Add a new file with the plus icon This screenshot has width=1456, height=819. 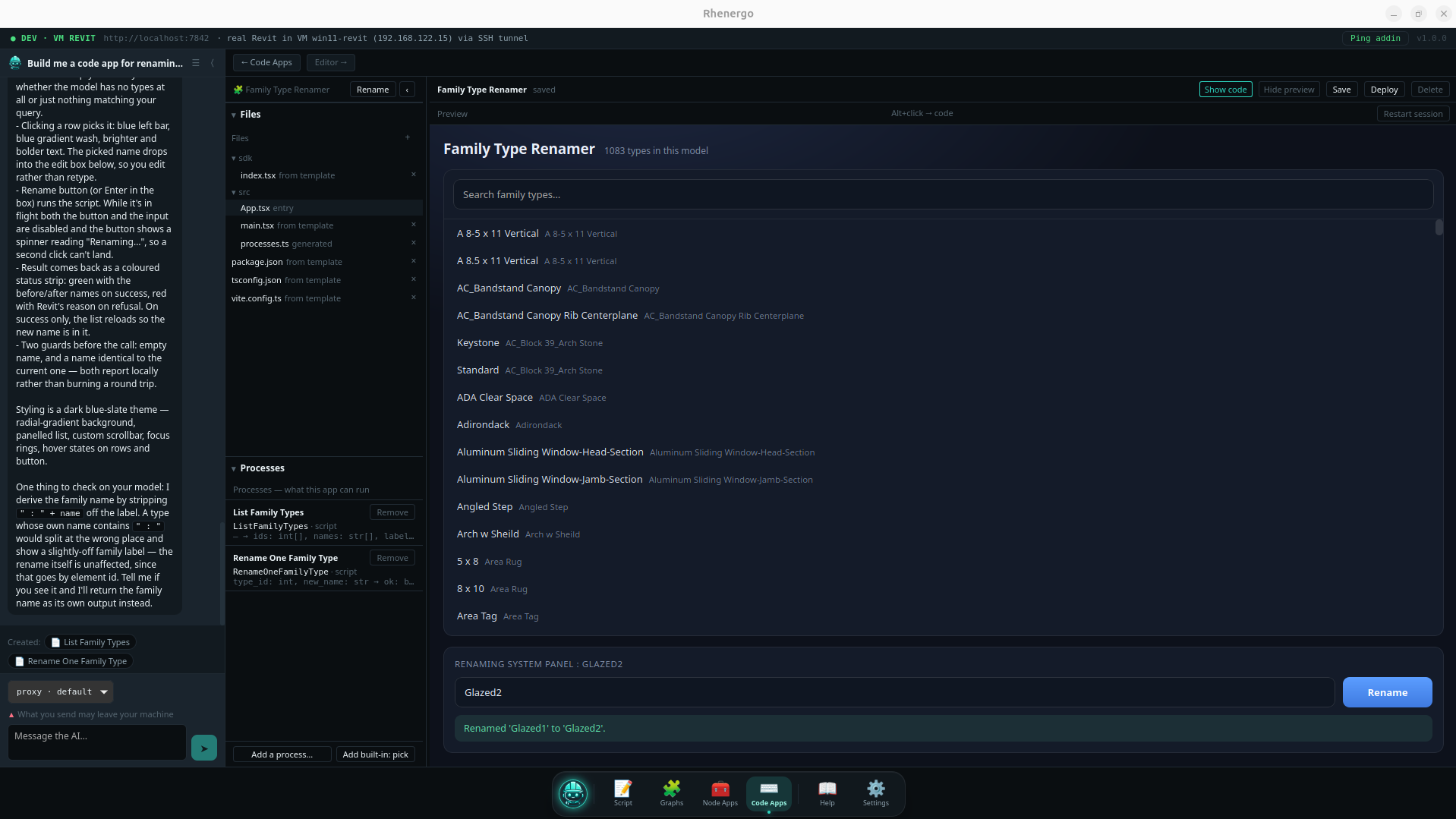point(408,137)
